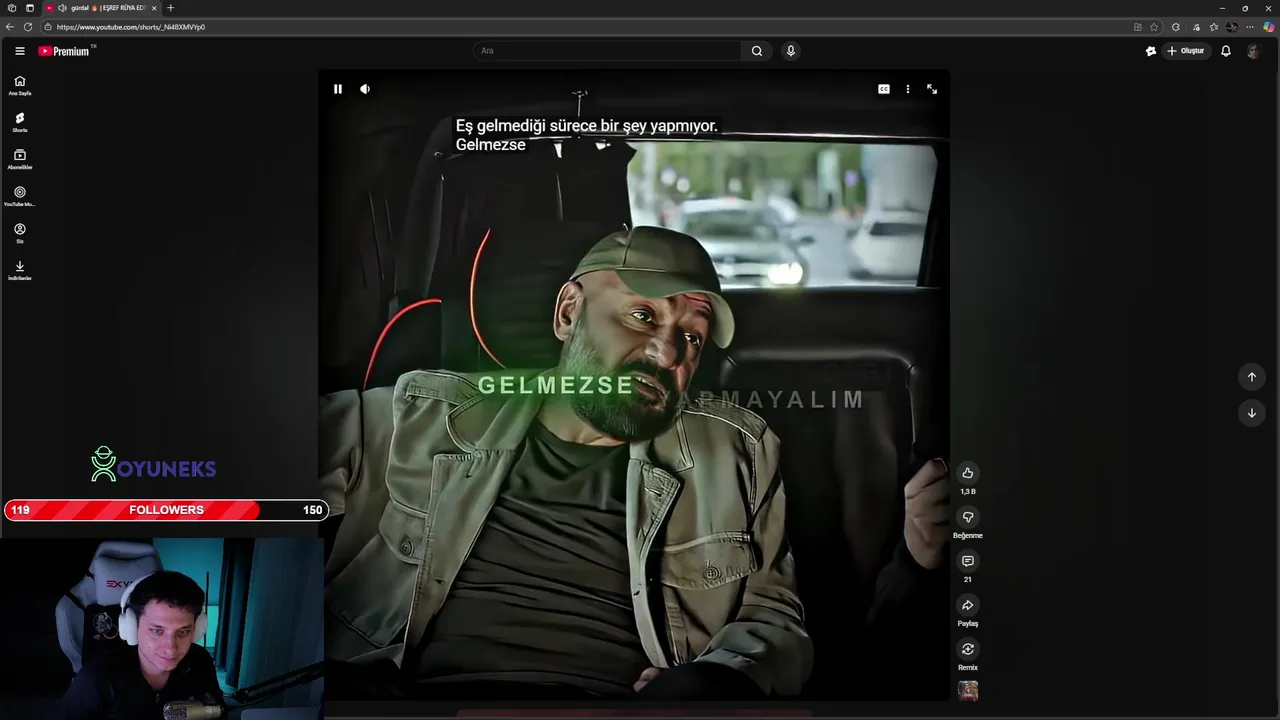
Task: Open the Siz page in sidebar
Action: coord(20,233)
